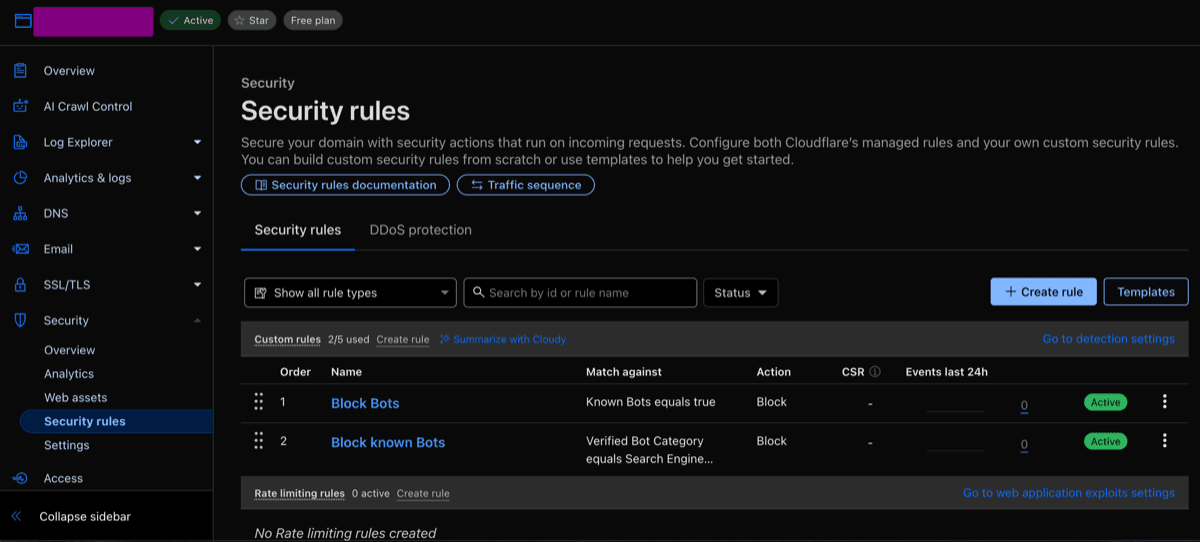This screenshot has height=542, width=1200.
Task: Open the Overview clipboard icon in the sidebar
Action: [x=20, y=71]
